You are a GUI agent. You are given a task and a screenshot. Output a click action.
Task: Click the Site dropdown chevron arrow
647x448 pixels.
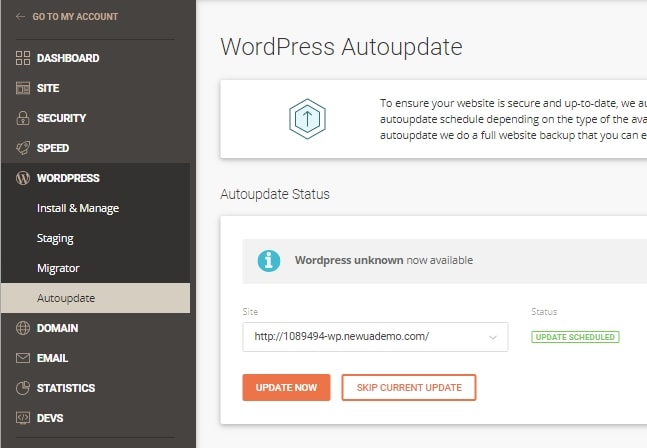(493, 337)
